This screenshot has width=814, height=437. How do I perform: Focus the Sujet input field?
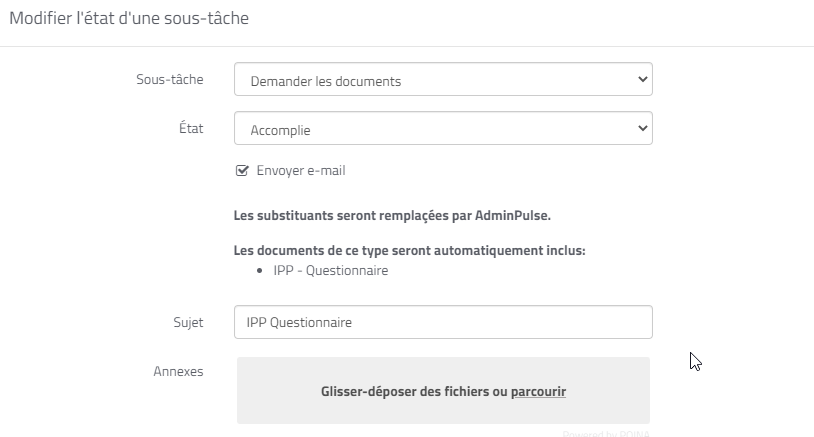tap(442, 322)
